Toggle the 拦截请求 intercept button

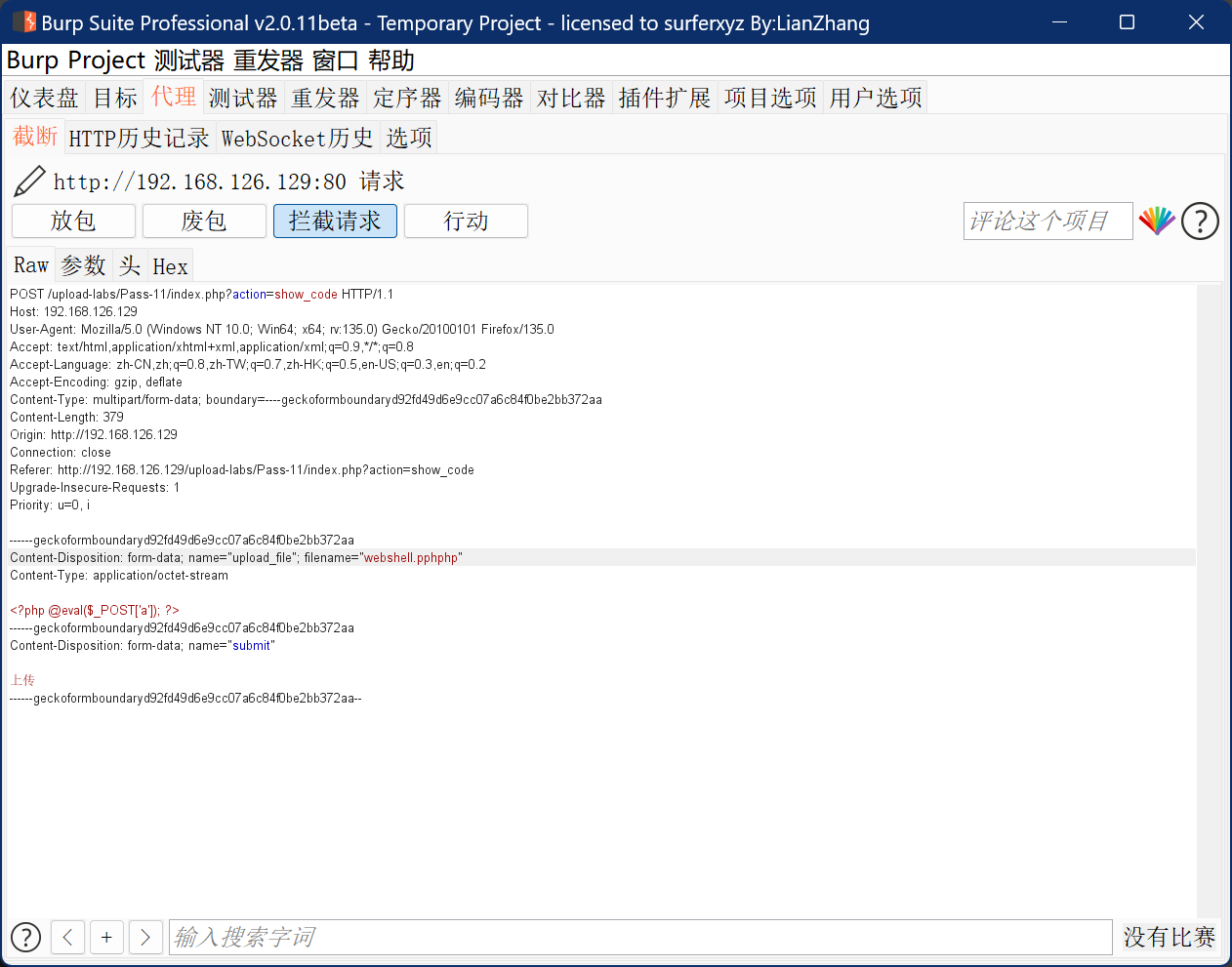[335, 221]
